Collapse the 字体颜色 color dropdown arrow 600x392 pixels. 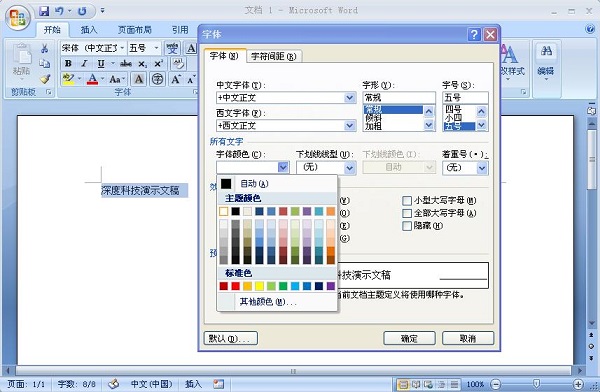[x=283, y=167]
